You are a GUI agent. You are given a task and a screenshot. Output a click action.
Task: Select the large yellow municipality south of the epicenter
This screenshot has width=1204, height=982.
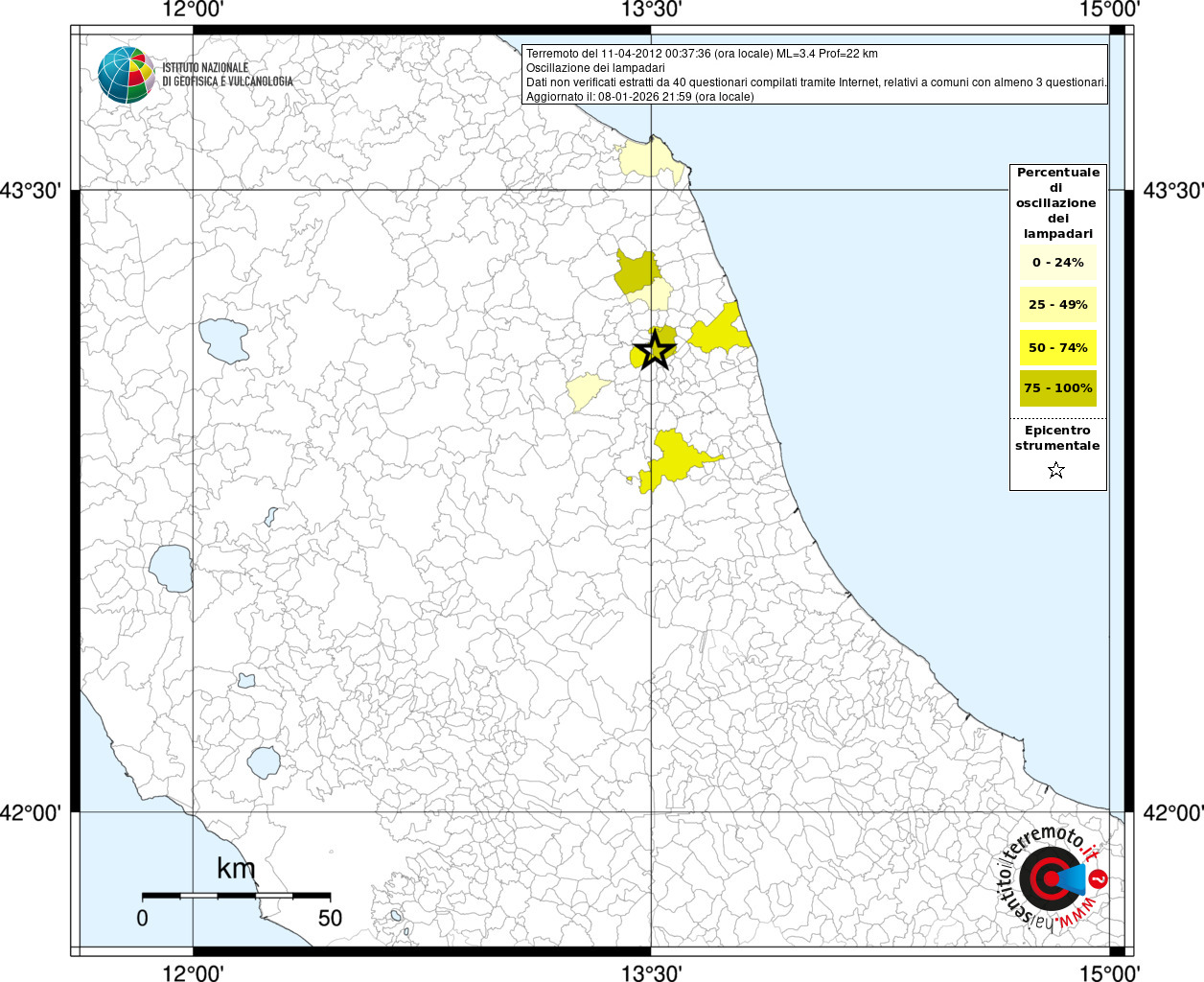click(x=675, y=456)
